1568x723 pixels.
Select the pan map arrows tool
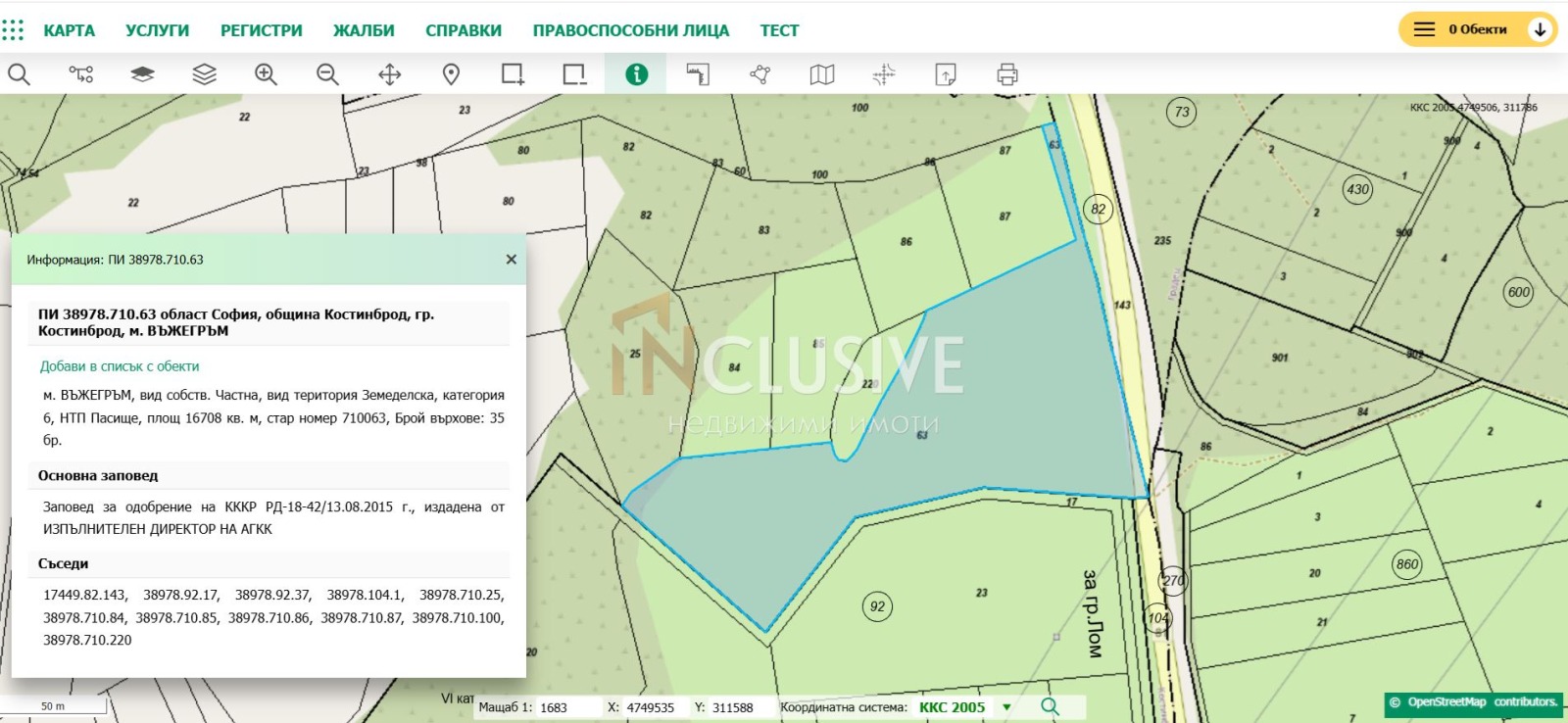[x=390, y=74]
